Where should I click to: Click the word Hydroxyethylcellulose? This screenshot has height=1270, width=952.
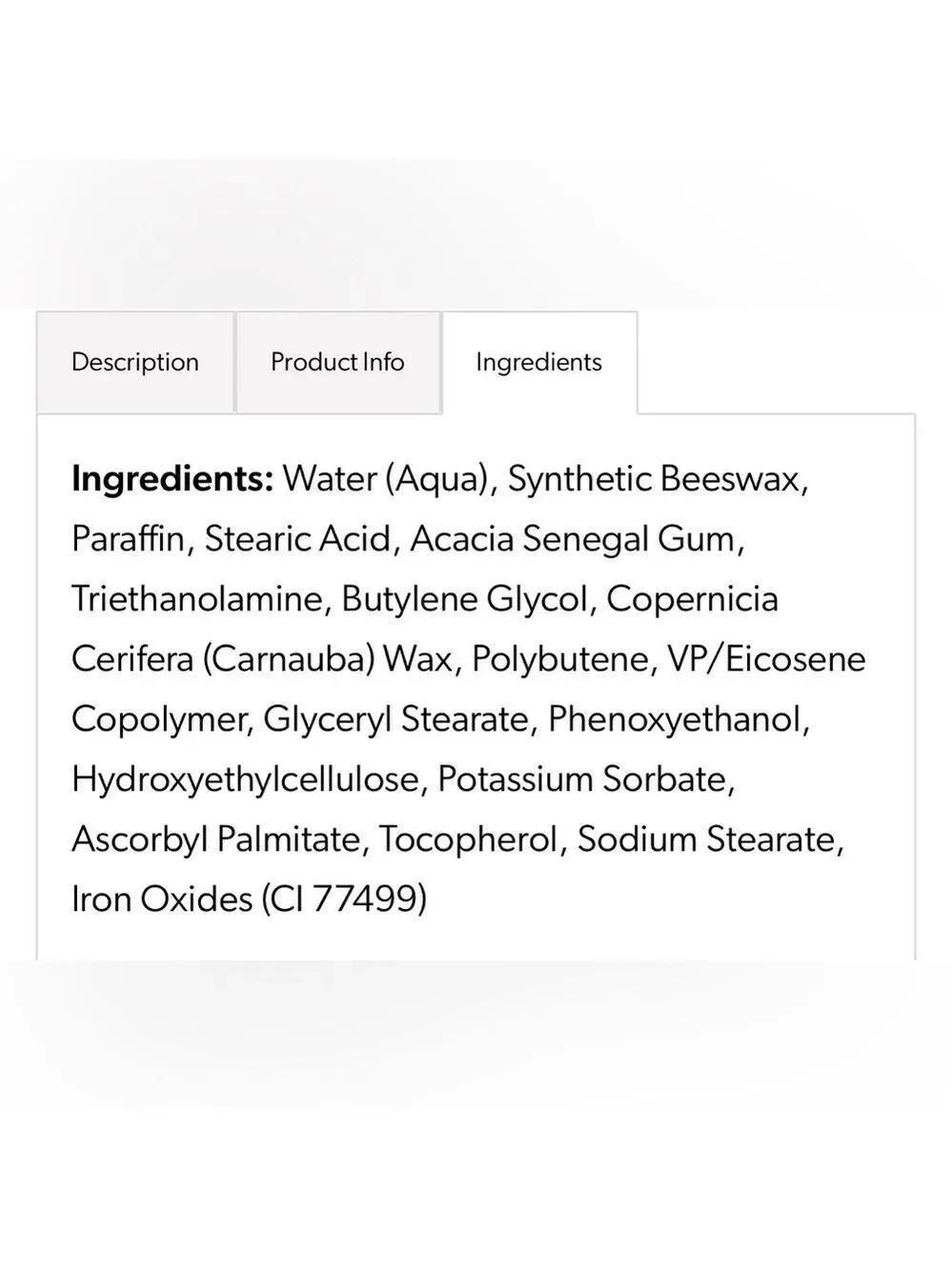point(245,780)
